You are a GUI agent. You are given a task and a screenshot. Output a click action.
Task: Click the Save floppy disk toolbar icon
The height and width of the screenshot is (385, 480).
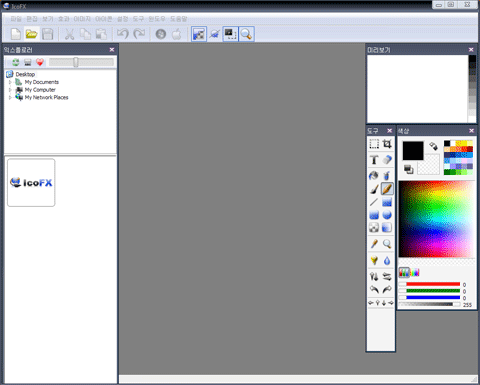(47, 34)
